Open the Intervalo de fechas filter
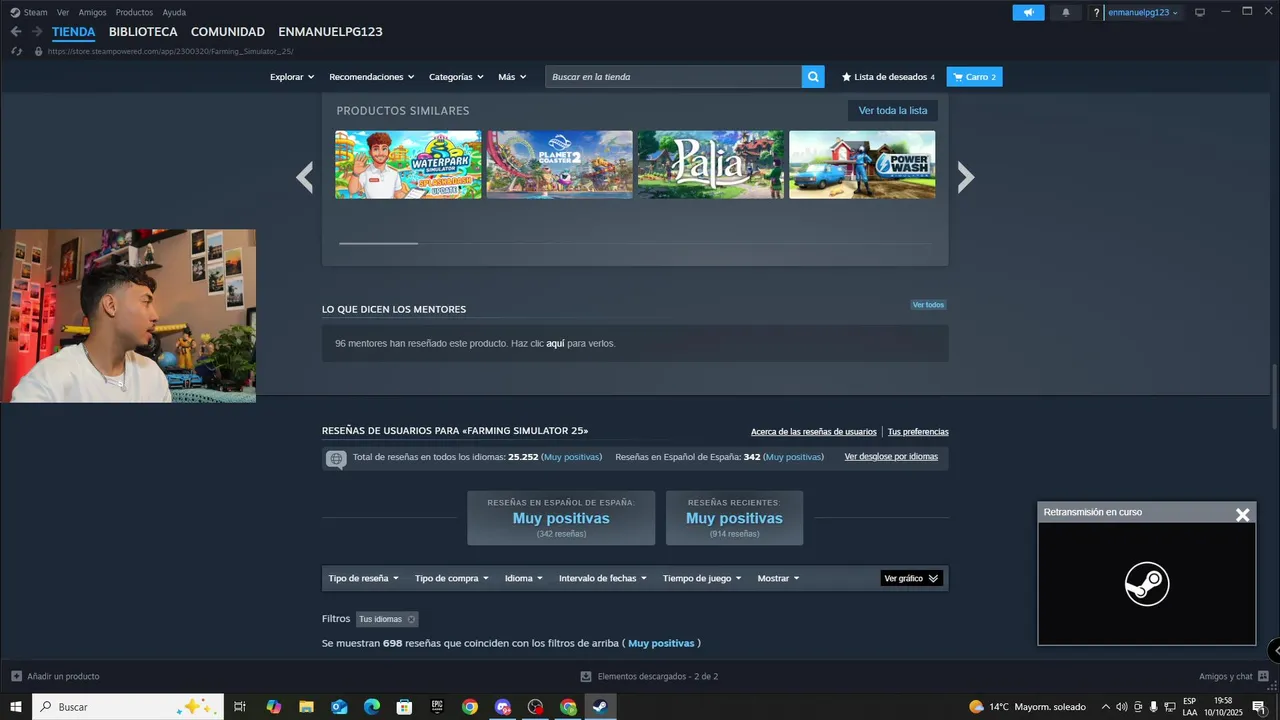The image size is (1280, 720). (x=603, y=578)
